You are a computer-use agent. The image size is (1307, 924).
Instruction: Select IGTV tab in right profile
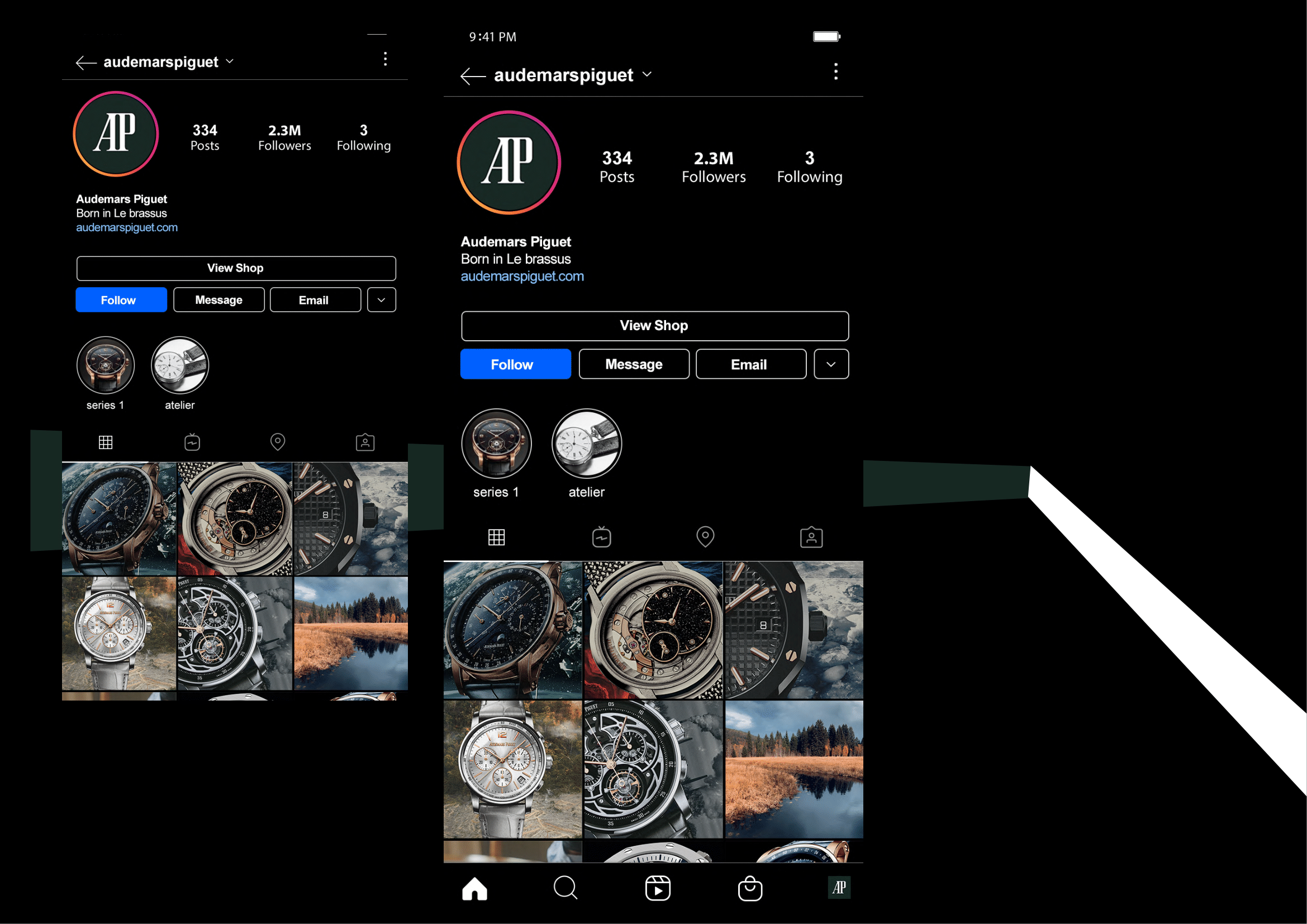tap(602, 536)
